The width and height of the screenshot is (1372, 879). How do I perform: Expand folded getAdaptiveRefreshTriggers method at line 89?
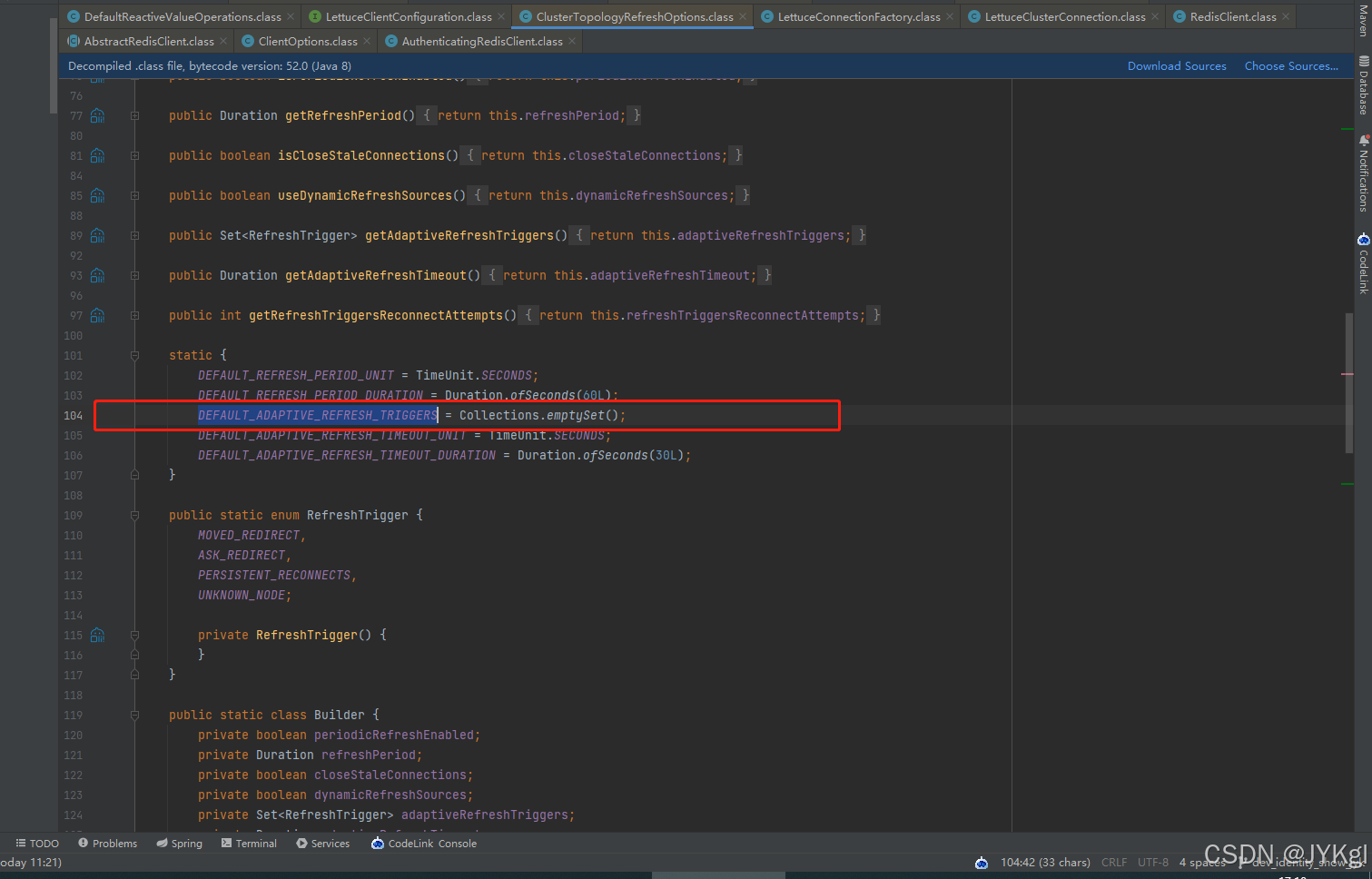(134, 235)
